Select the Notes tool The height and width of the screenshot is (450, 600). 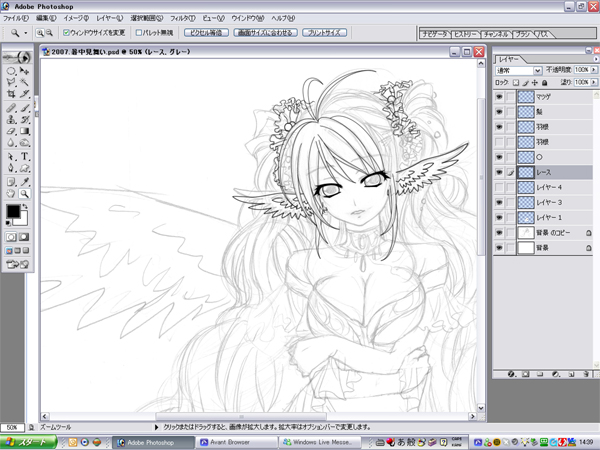pos(11,182)
